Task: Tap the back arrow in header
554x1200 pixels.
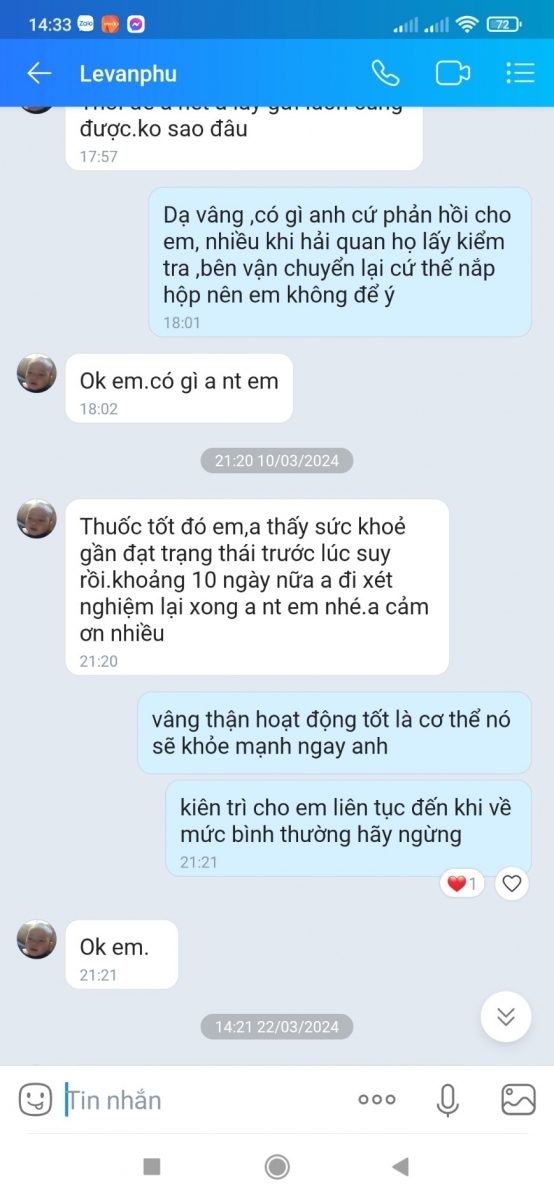Action: point(39,73)
